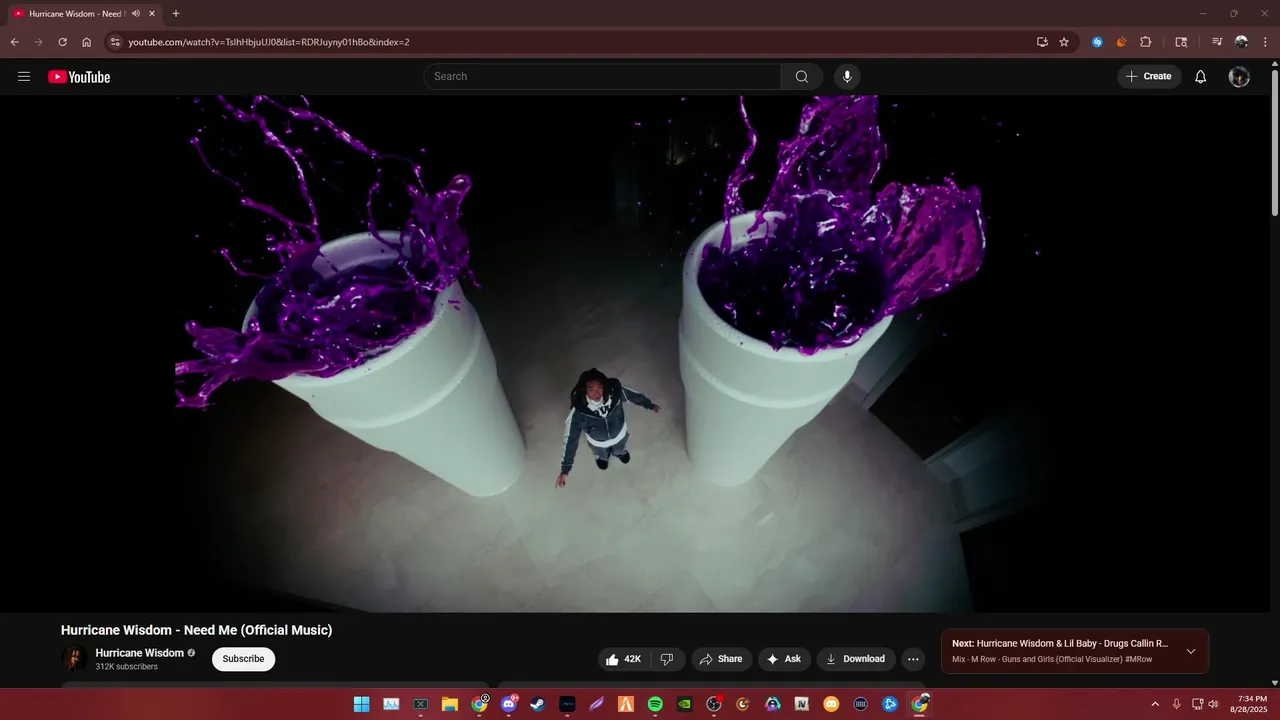Viewport: 1280px width, 720px height.
Task: Open the media control music-note icon
Action: [x=1217, y=42]
